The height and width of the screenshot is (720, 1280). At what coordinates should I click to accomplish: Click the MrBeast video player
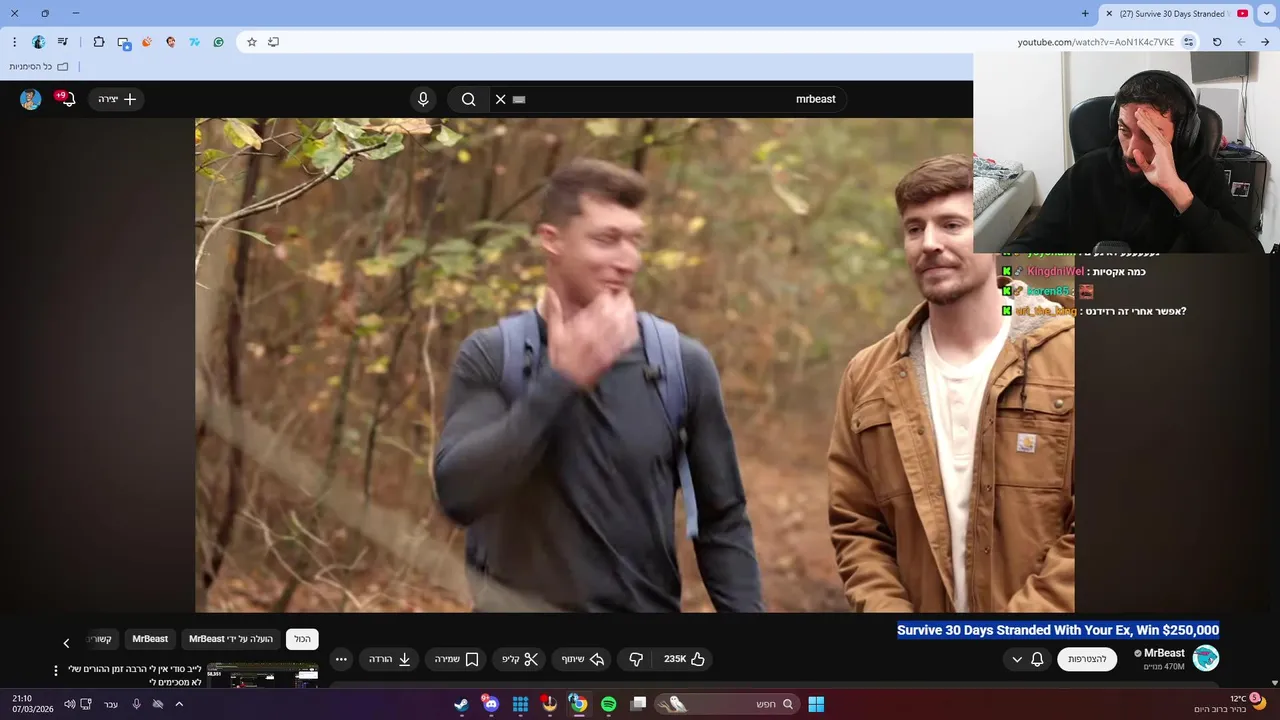click(634, 365)
